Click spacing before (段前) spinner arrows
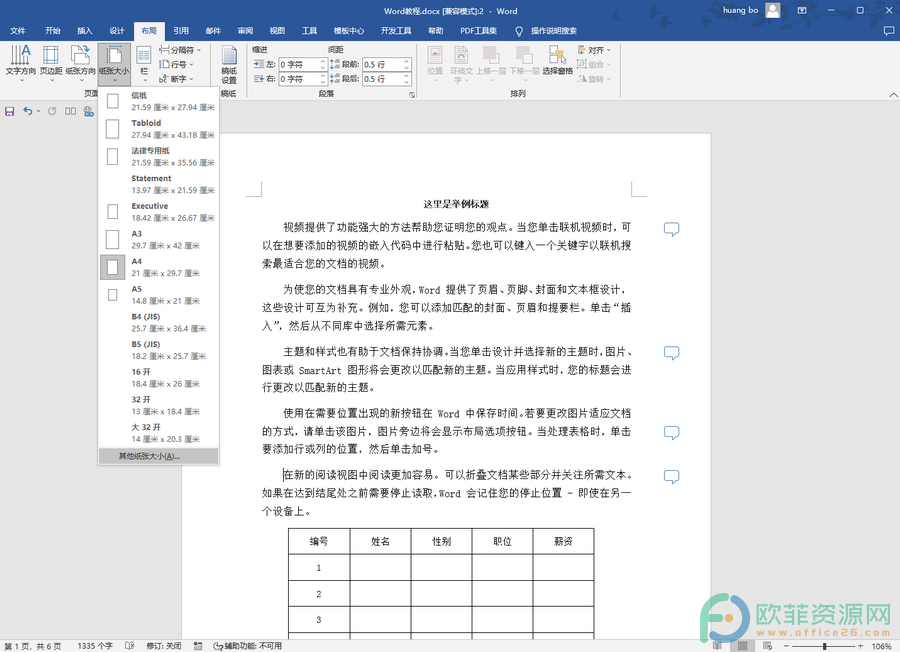The height and width of the screenshot is (652, 900). pos(406,64)
